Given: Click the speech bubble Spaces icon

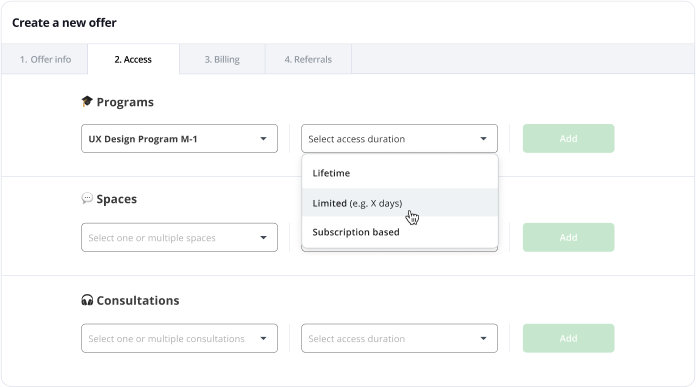Looking at the screenshot, I should (x=87, y=198).
